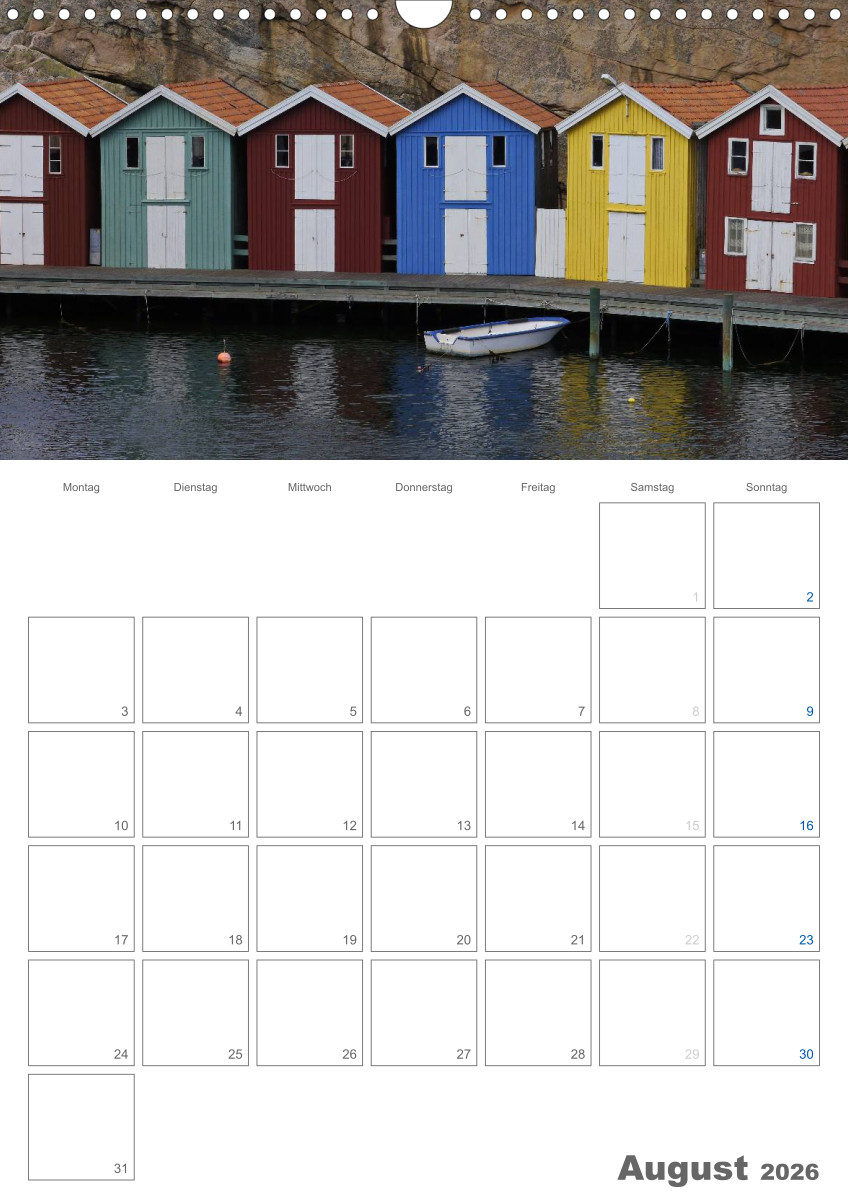Click the Saturday cell numbered 15
This screenshot has width=848, height=1200.
(652, 784)
